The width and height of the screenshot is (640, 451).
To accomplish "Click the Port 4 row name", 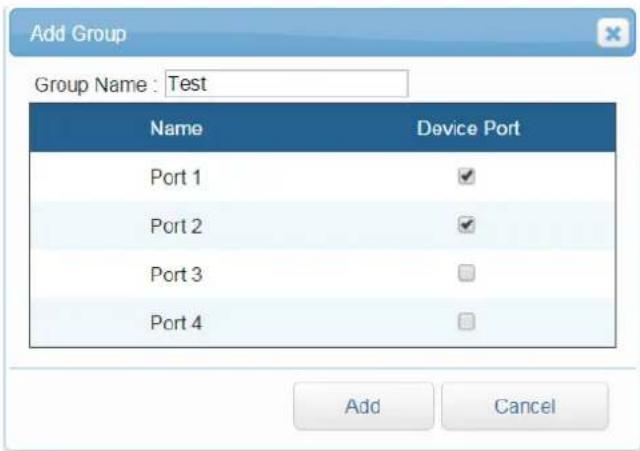I will 176,322.
